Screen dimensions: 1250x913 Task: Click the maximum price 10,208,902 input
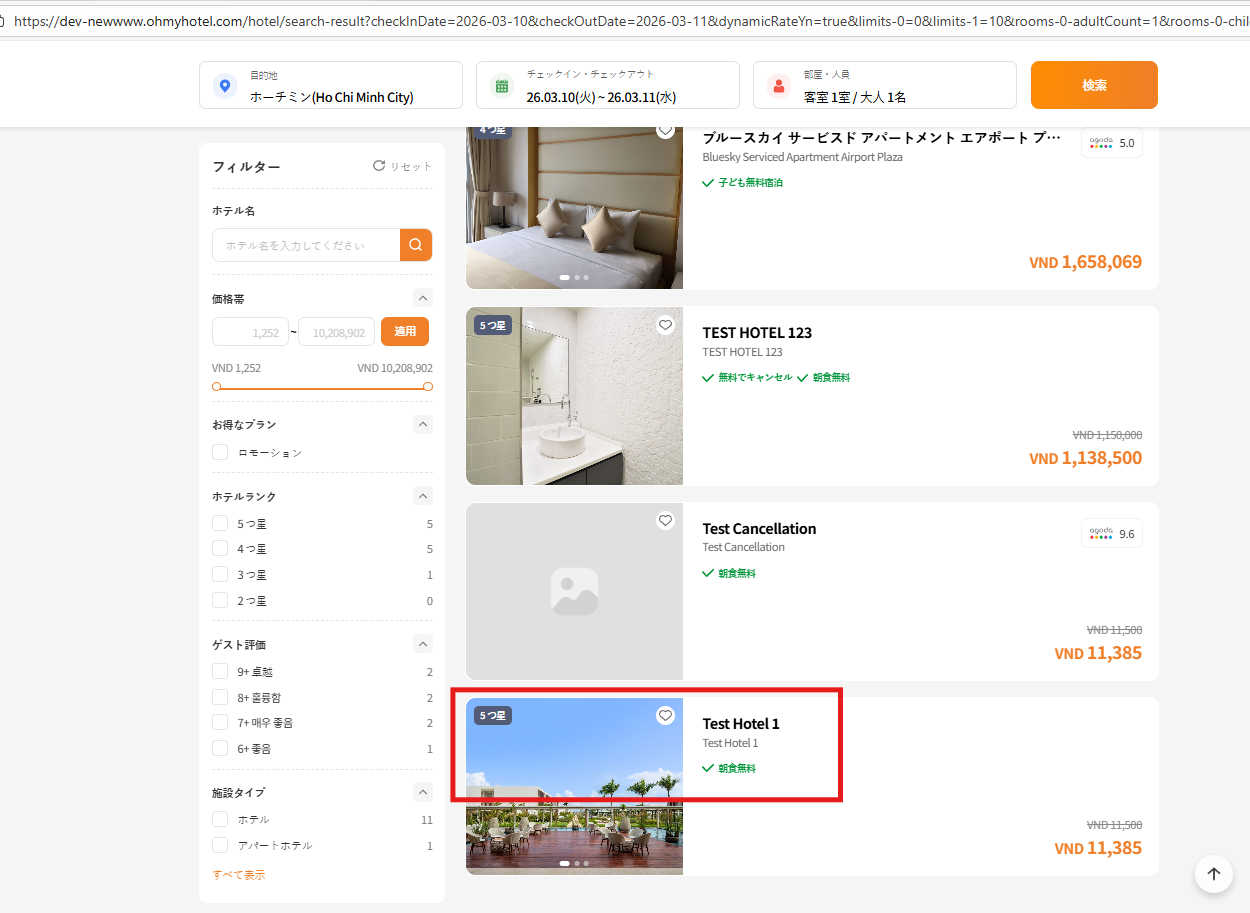pos(337,332)
